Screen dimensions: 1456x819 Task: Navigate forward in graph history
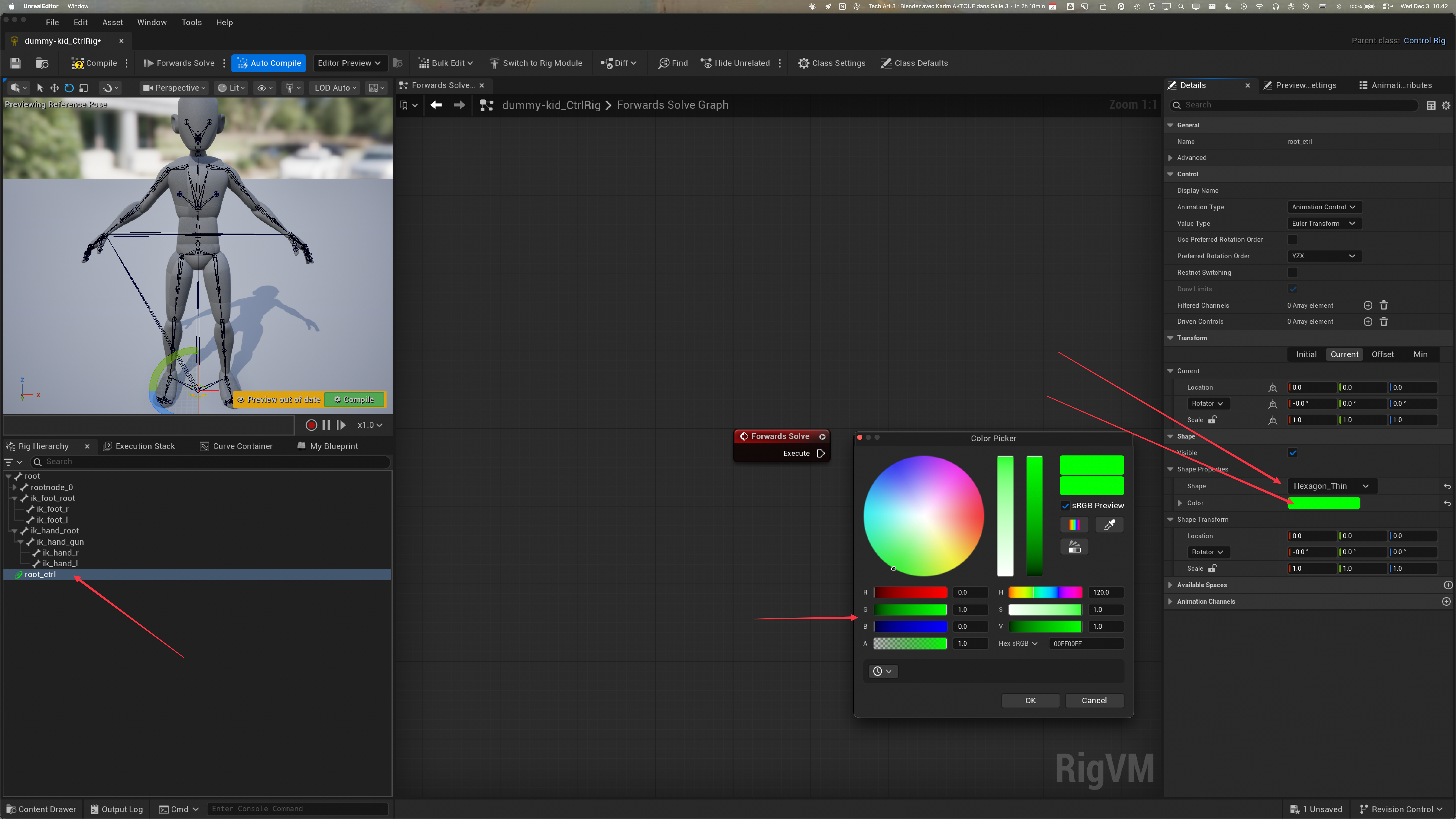pos(460,105)
